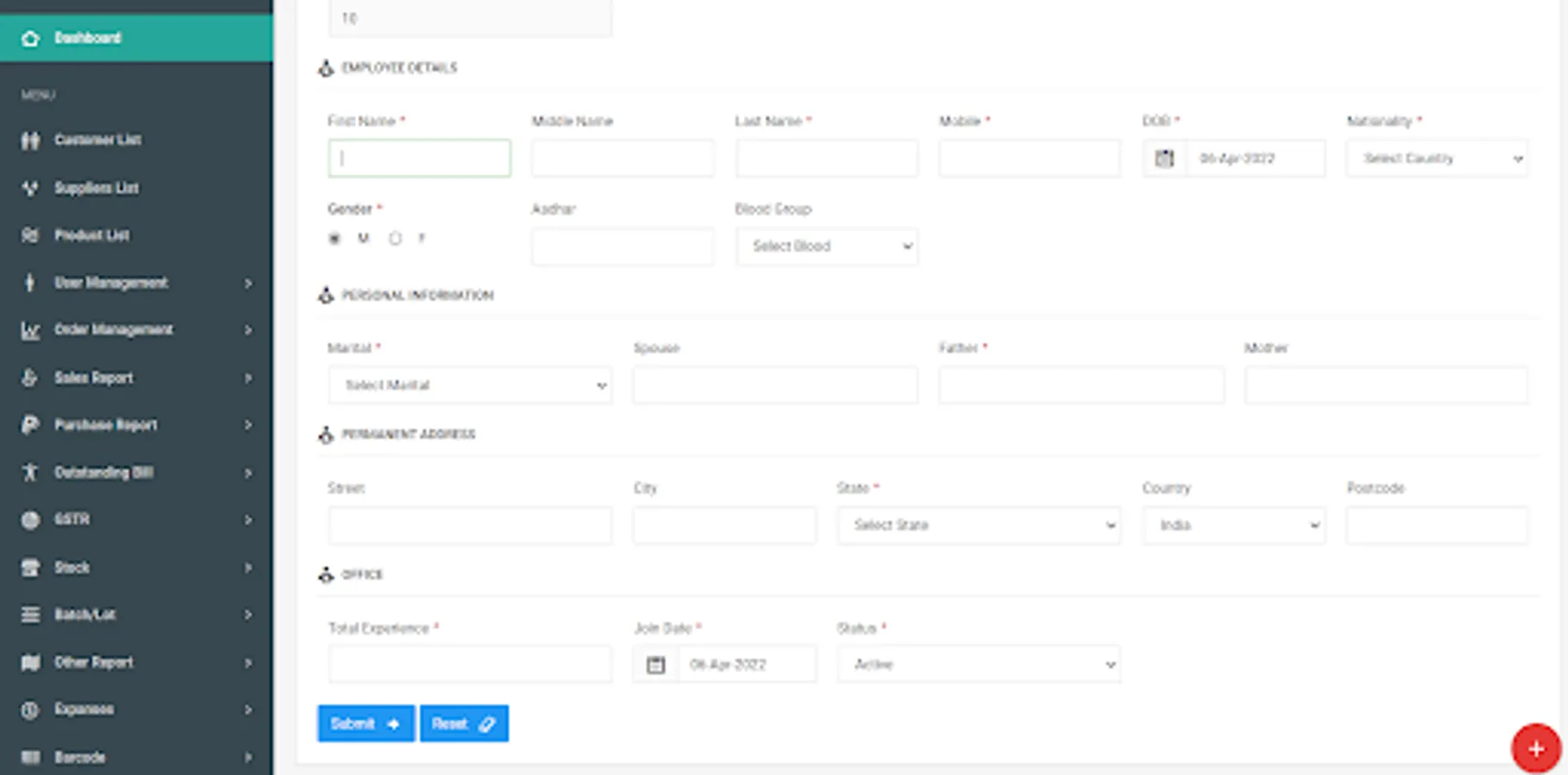Open the Expenses menu entry
The height and width of the screenshot is (775, 1568).
[84, 709]
